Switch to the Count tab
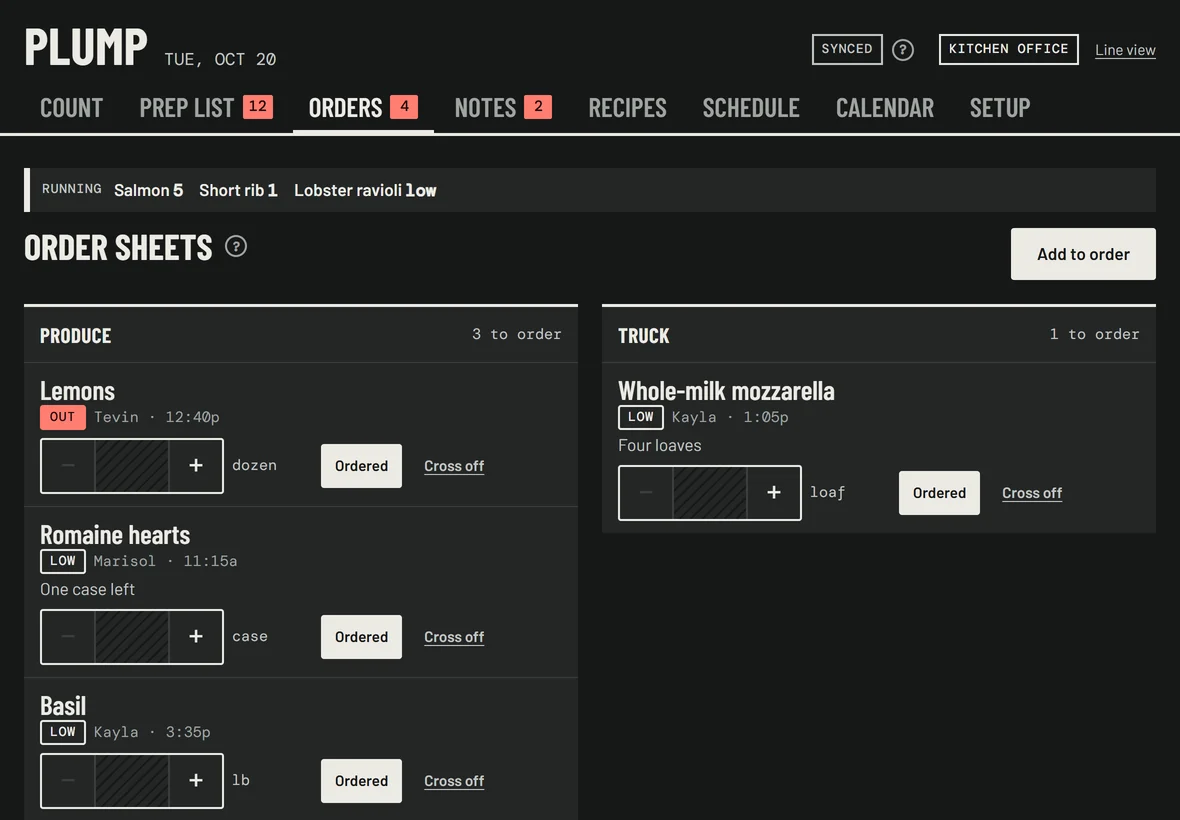This screenshot has height=820, width=1180. [71, 108]
